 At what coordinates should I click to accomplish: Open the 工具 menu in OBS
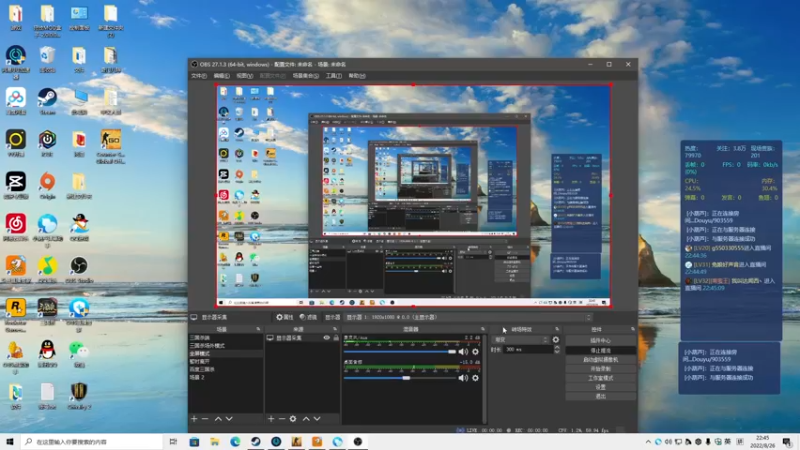(334, 76)
